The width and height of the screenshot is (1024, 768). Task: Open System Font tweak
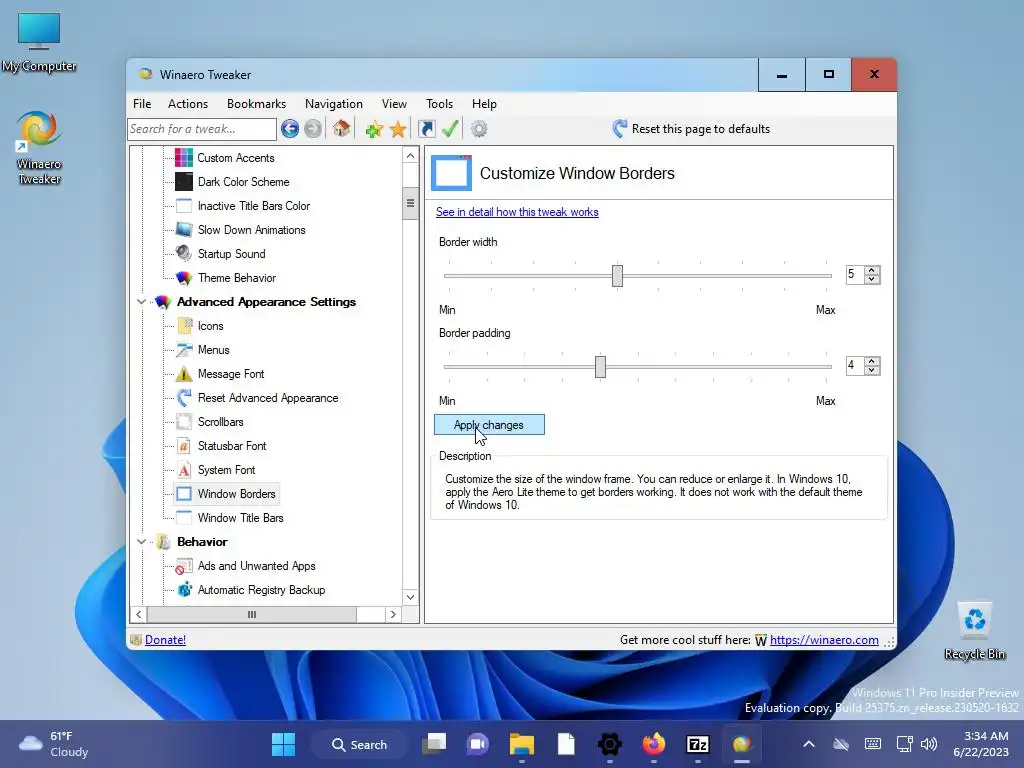226,470
